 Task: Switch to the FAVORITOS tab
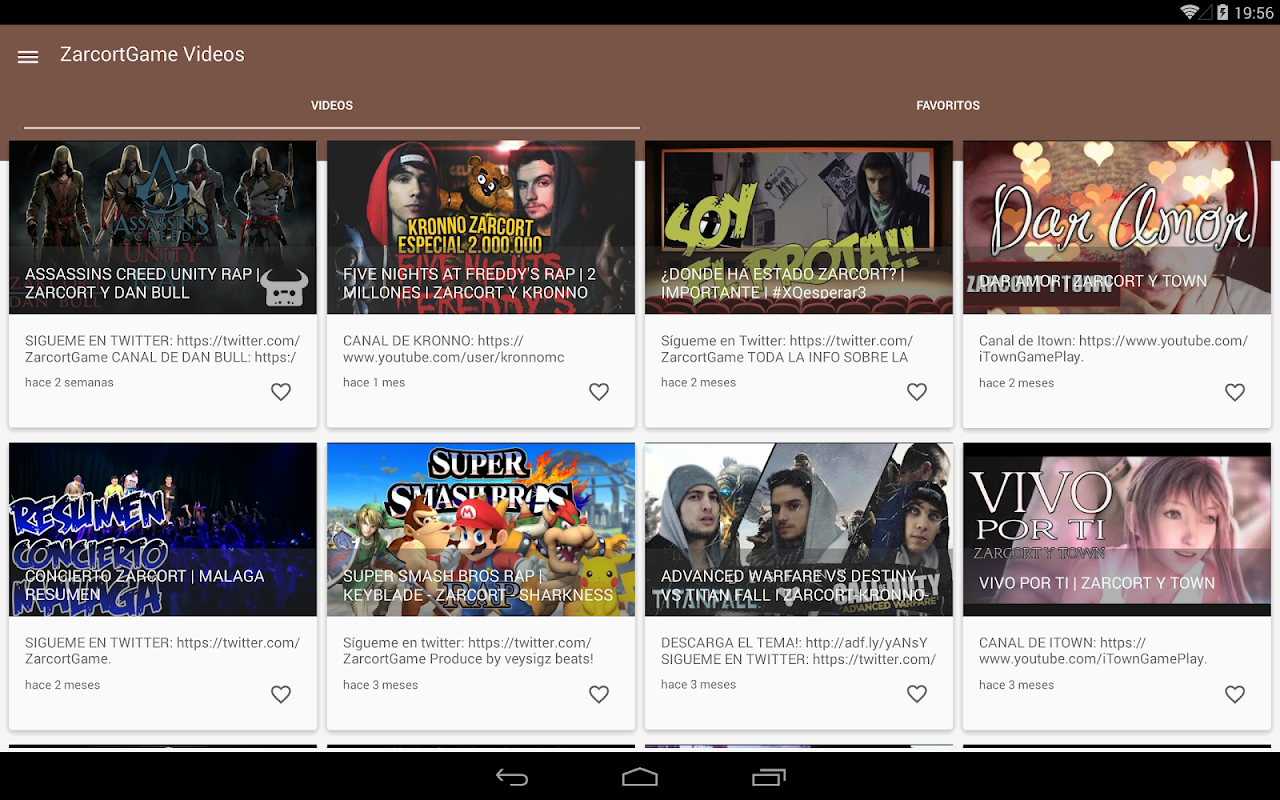click(948, 105)
